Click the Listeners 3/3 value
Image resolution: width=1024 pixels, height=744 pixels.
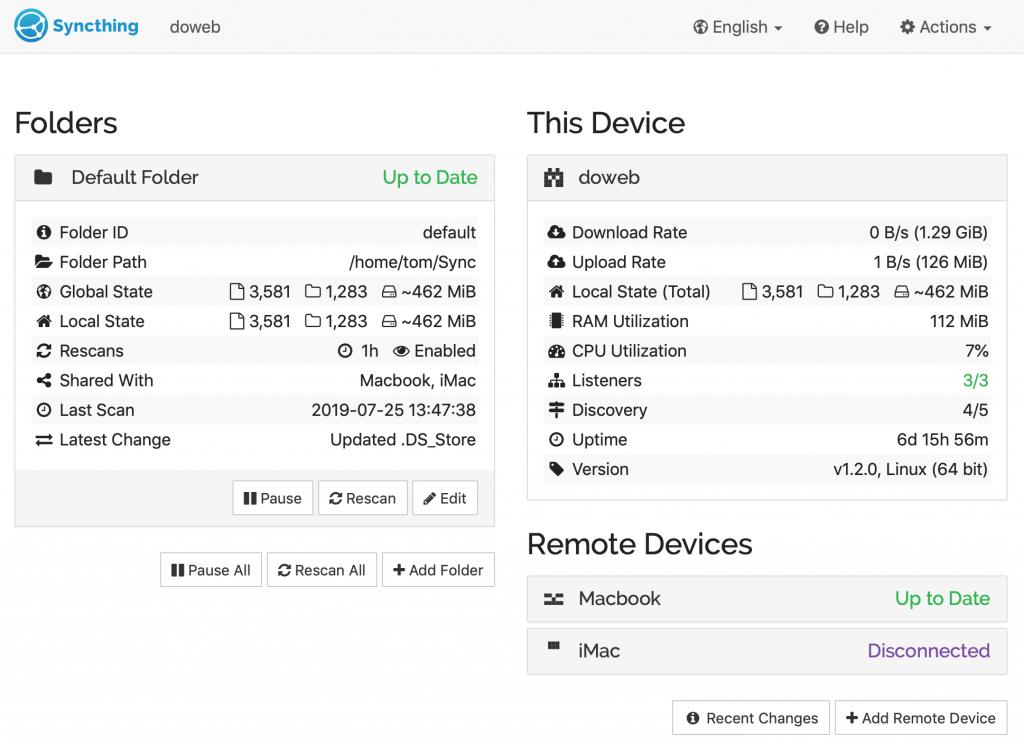975,381
